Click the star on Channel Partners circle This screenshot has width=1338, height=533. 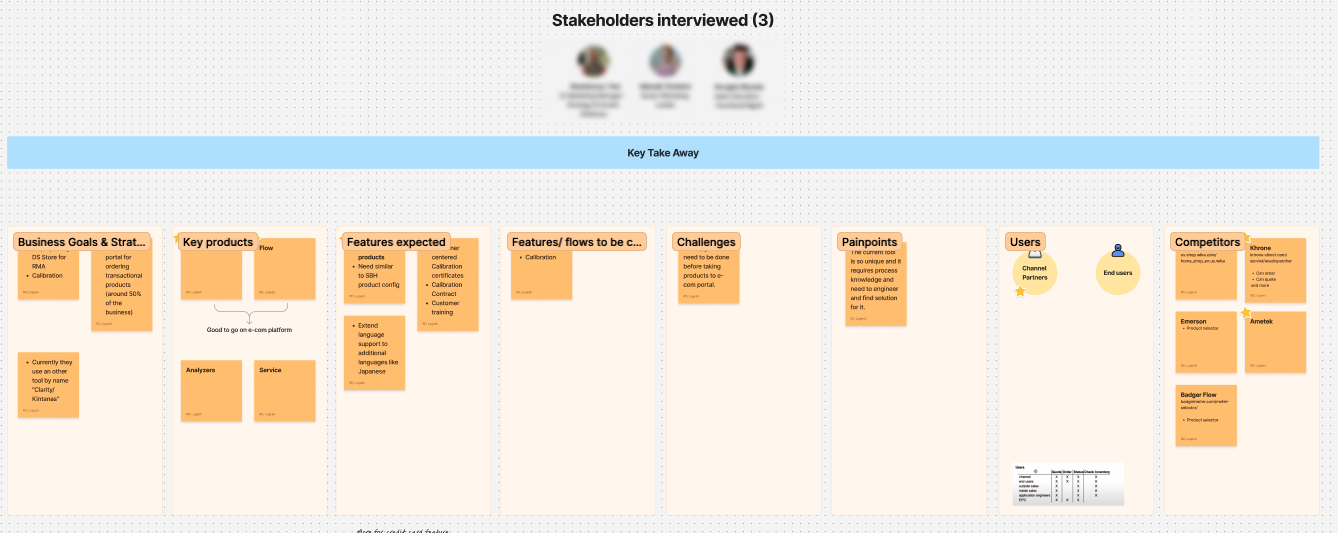pyautogui.click(x=1020, y=291)
